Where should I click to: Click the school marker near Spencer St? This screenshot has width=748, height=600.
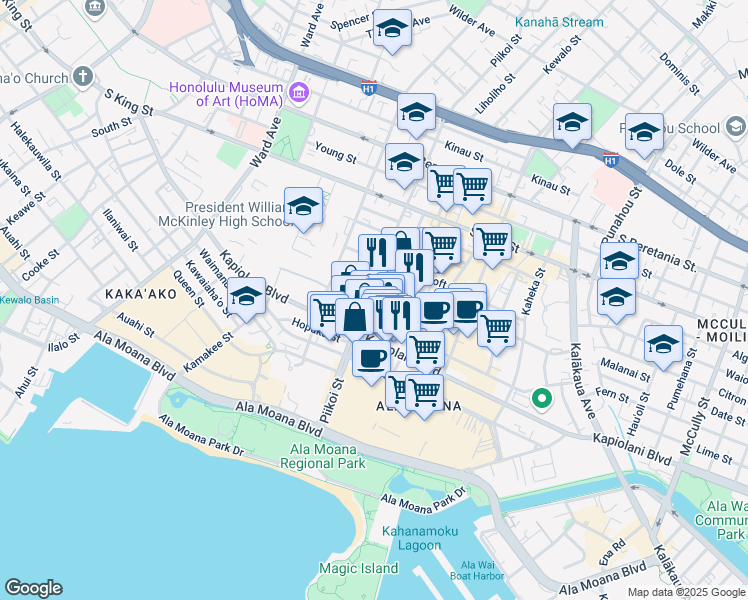point(392,30)
